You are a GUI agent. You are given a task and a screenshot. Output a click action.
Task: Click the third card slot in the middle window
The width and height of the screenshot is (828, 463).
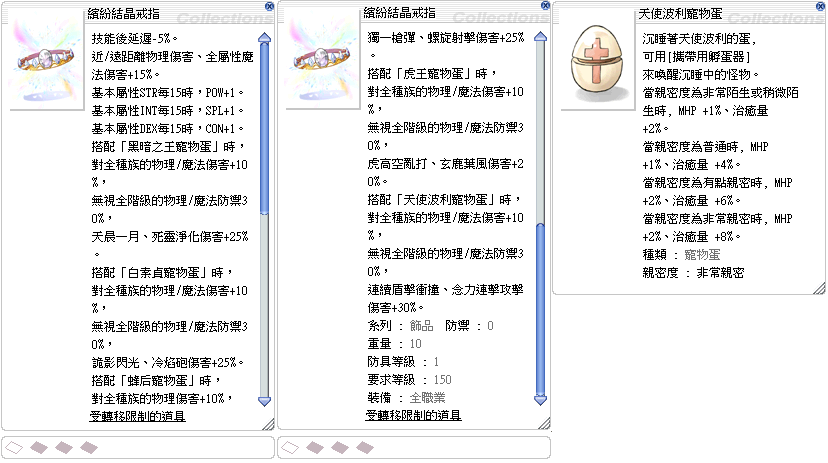(x=338, y=447)
